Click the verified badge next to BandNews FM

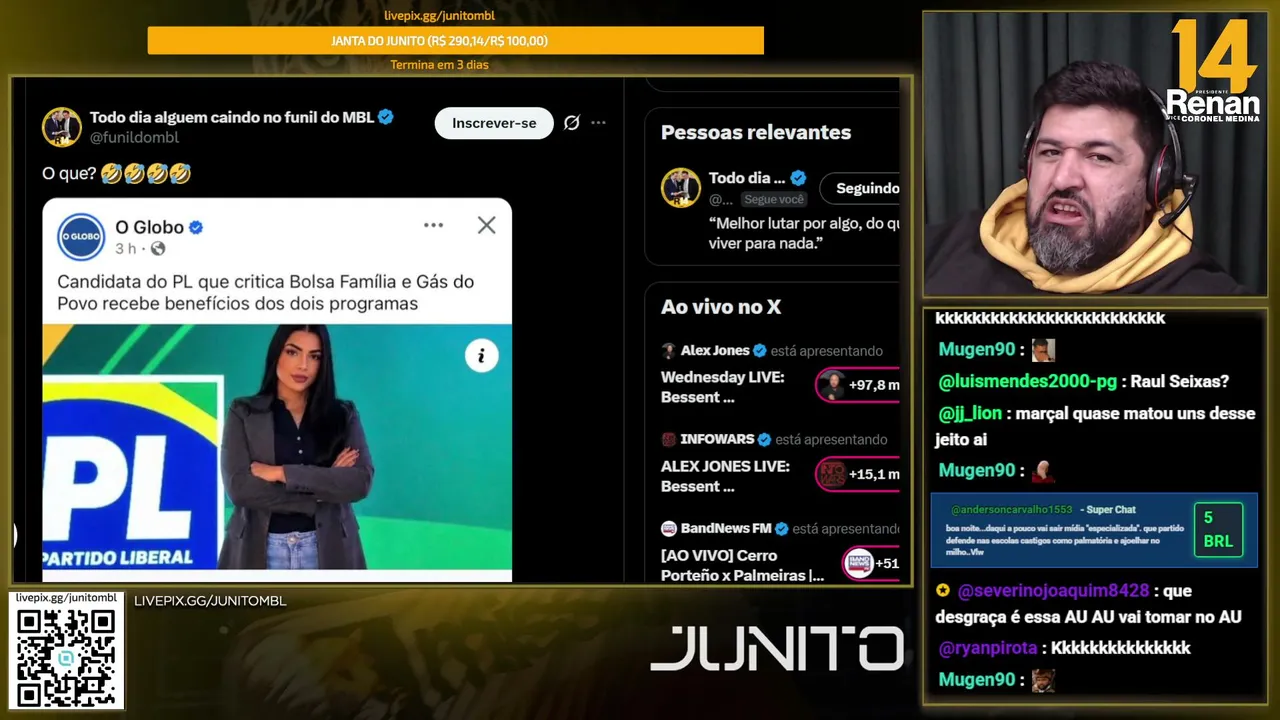(x=782, y=528)
